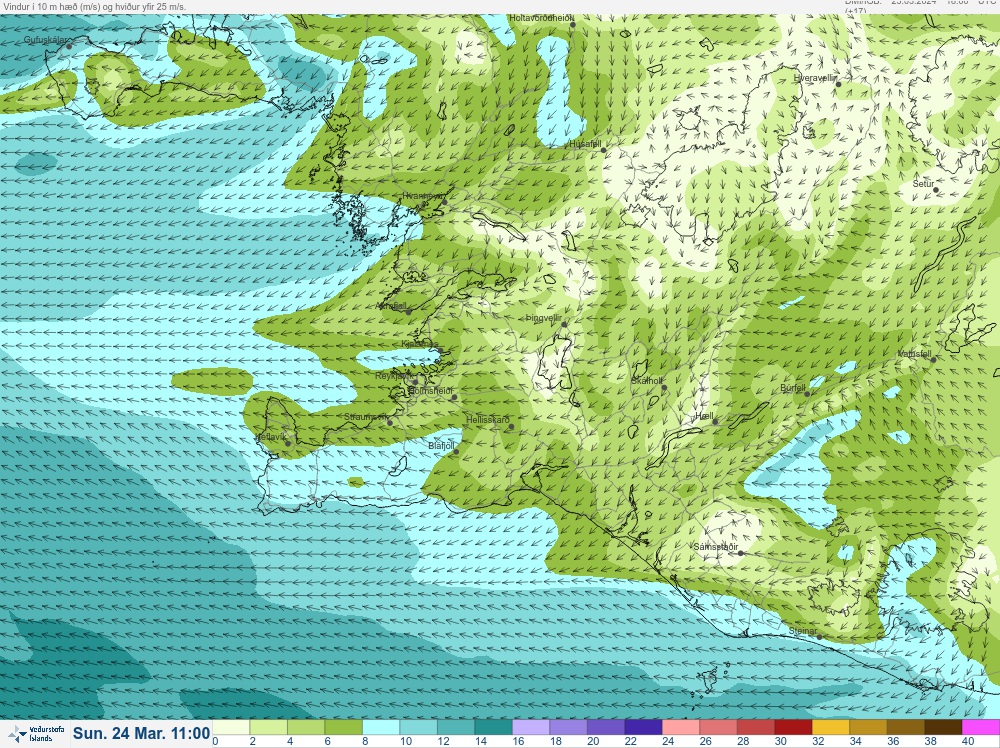Select the Skálholt station dot
This screenshot has height=748, width=1000.
664,387
